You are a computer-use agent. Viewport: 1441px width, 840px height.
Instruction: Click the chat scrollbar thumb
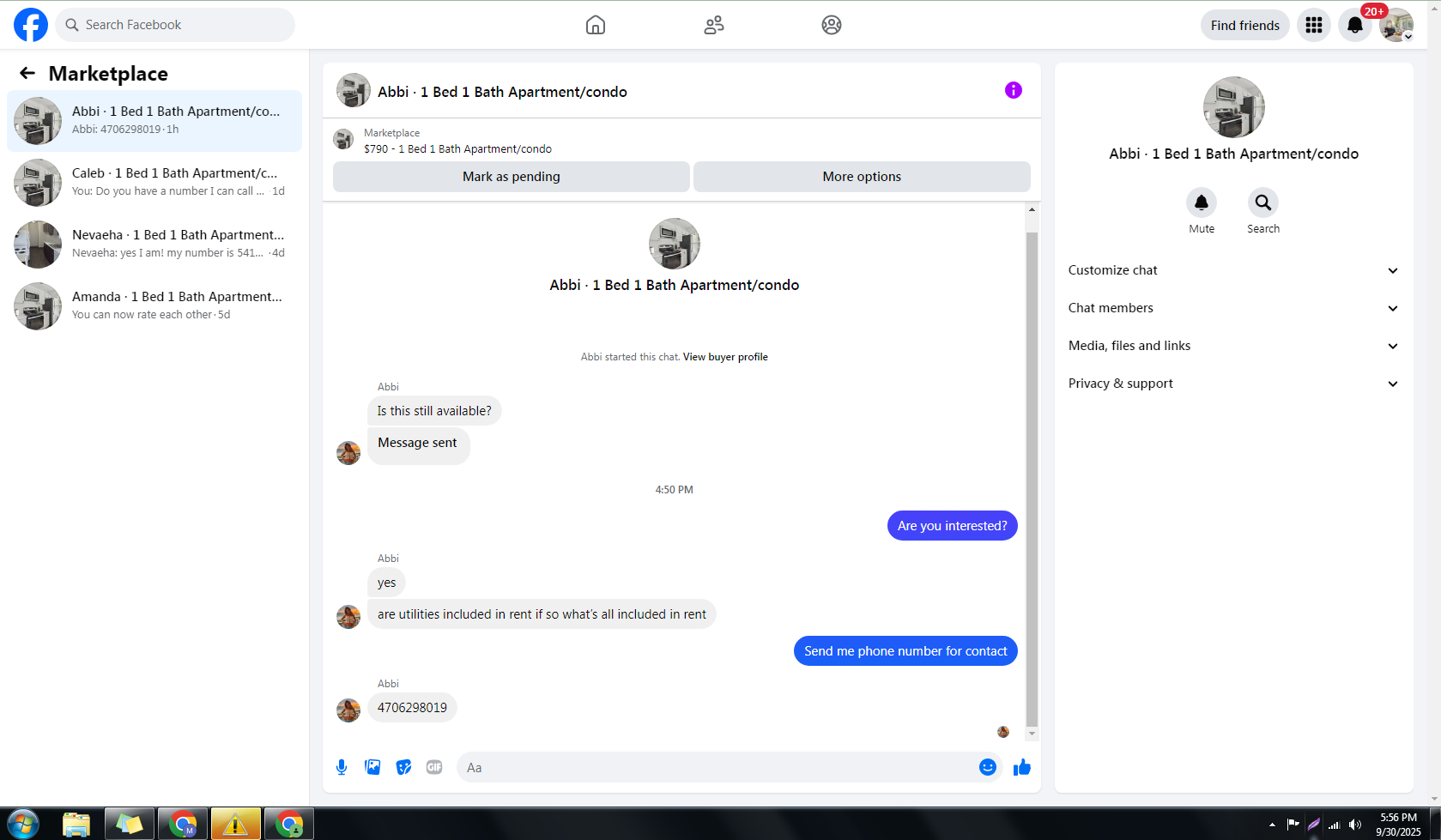pyautogui.click(x=1032, y=479)
